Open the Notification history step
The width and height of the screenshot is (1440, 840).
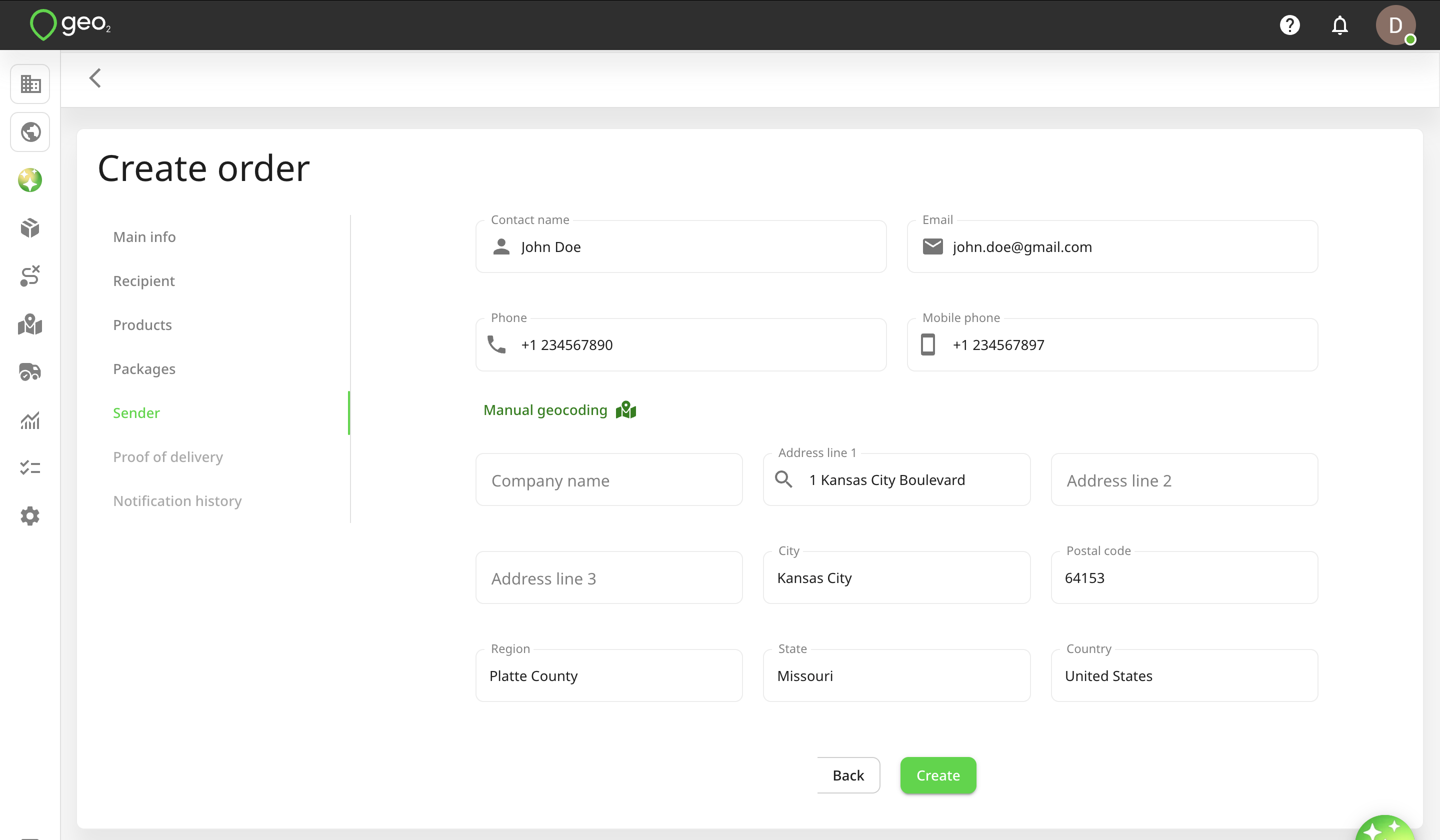[x=177, y=500]
